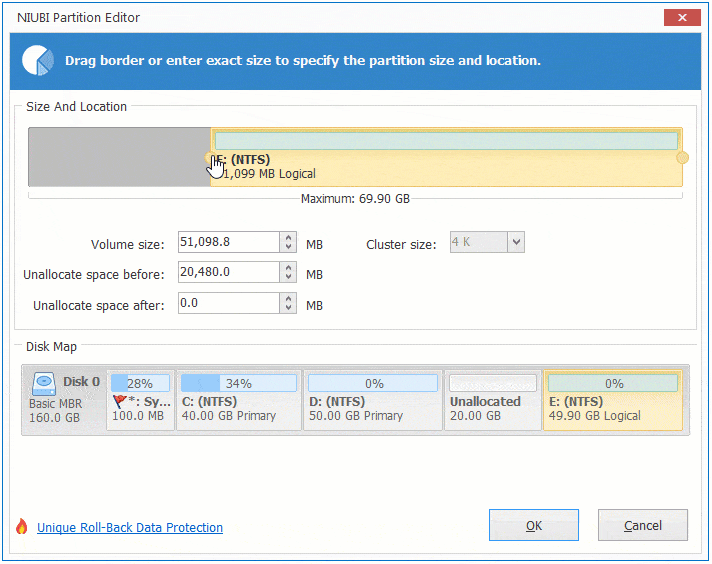Click the right resize handle of E: partition
The height and width of the screenshot is (564, 712).
coord(683,158)
